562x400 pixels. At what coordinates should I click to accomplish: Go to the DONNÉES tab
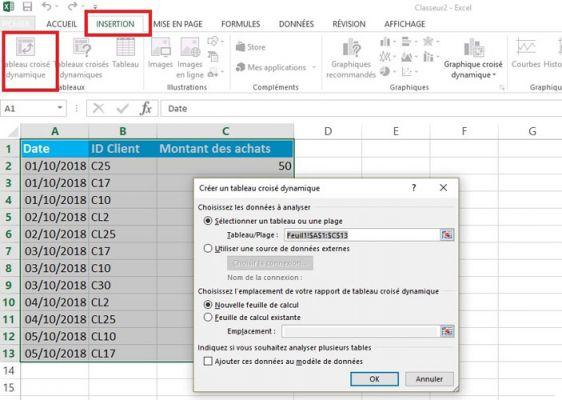click(x=296, y=24)
